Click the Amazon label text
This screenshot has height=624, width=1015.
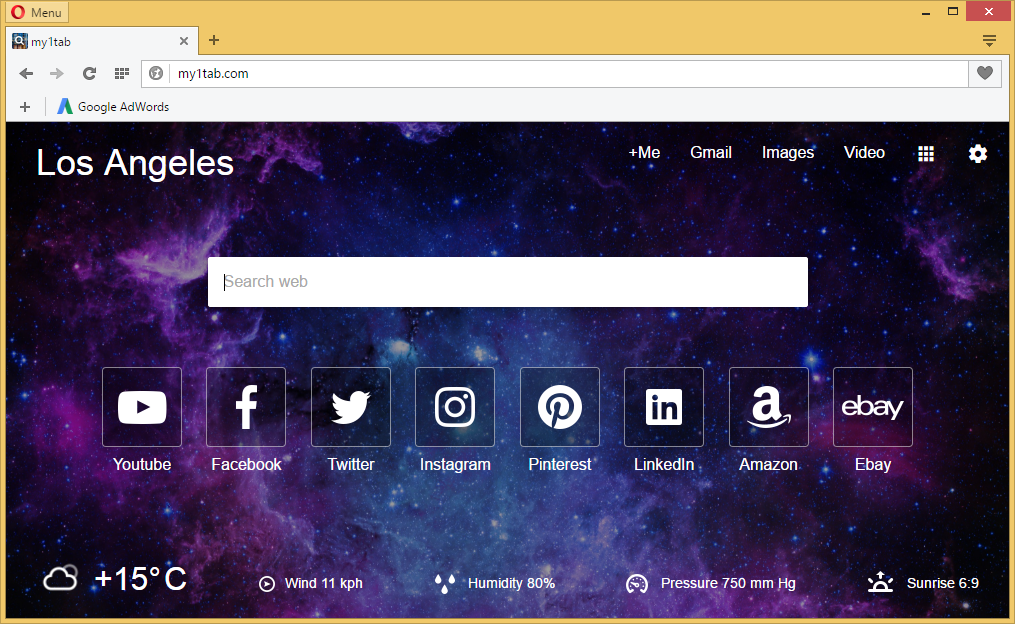[x=768, y=465]
